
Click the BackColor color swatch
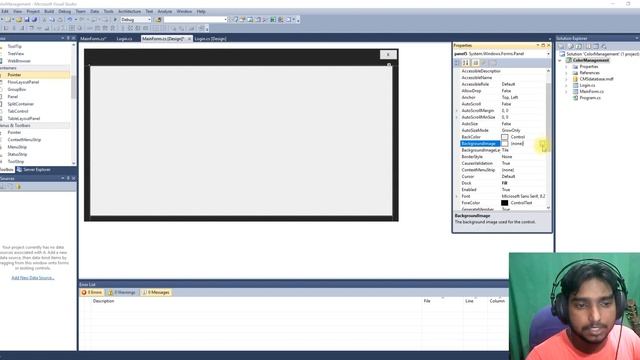pos(504,137)
